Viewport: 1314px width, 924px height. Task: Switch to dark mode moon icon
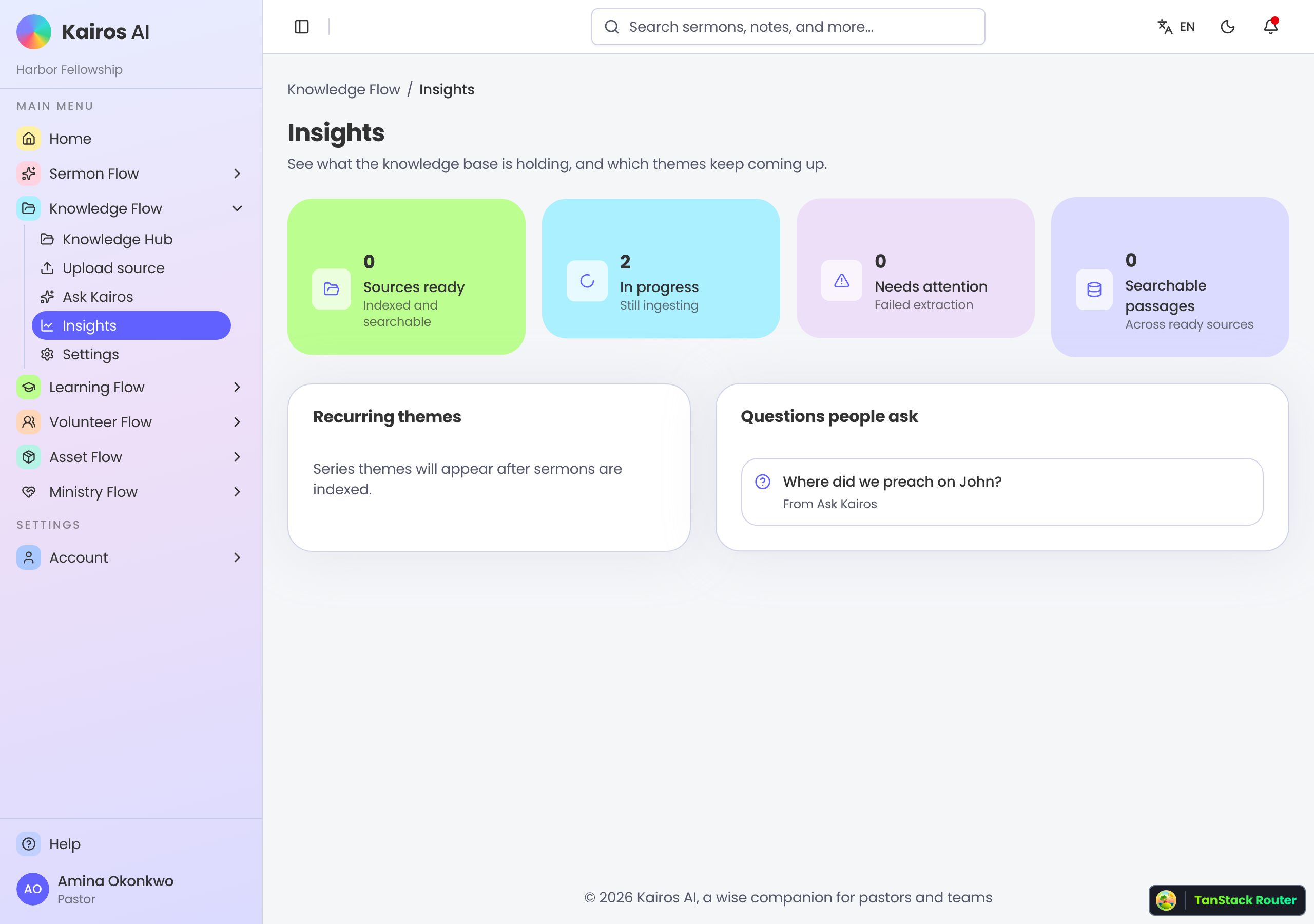click(1228, 27)
